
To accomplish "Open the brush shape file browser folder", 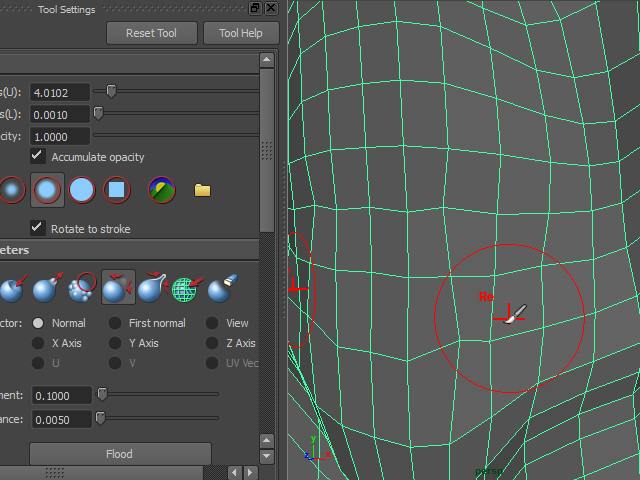I will (202, 189).
